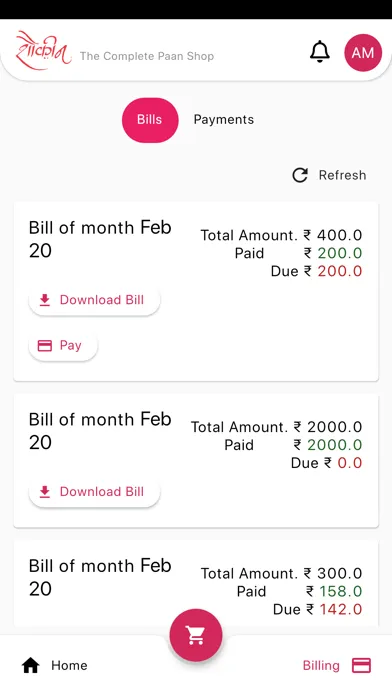
Task: Go to Home in bottom navigation
Action: [x=54, y=665]
